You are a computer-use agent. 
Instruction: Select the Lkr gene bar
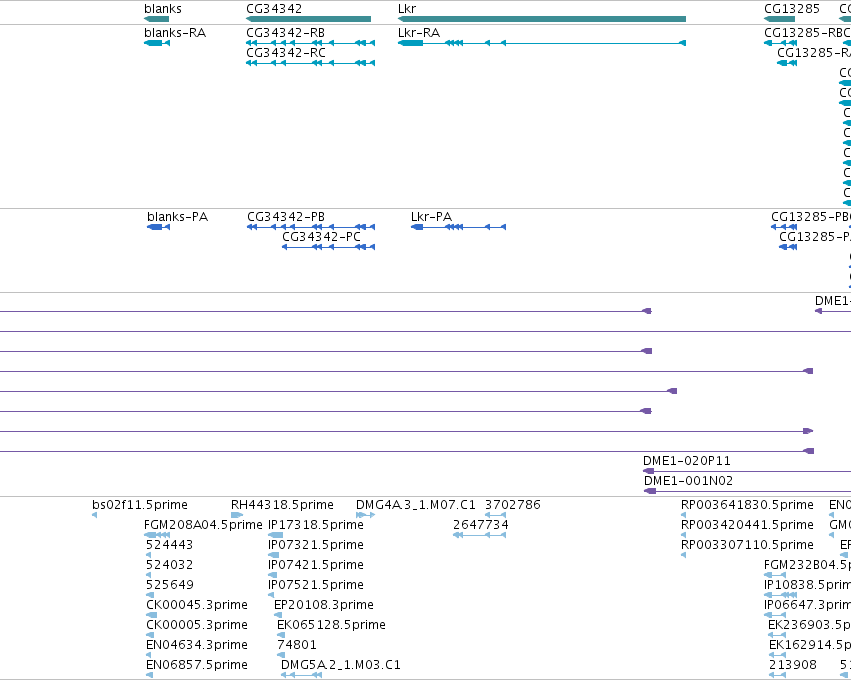(542, 19)
